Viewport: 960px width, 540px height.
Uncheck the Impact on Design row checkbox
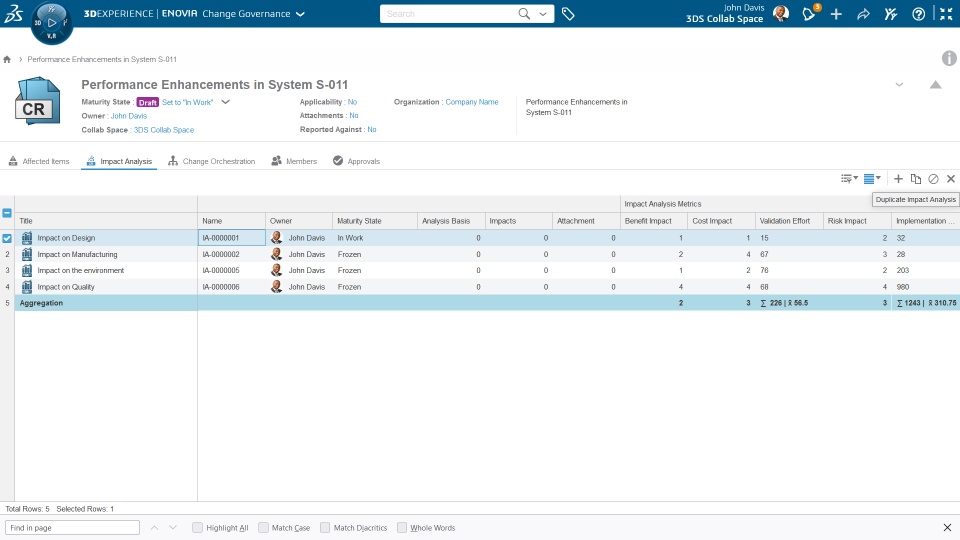7,238
